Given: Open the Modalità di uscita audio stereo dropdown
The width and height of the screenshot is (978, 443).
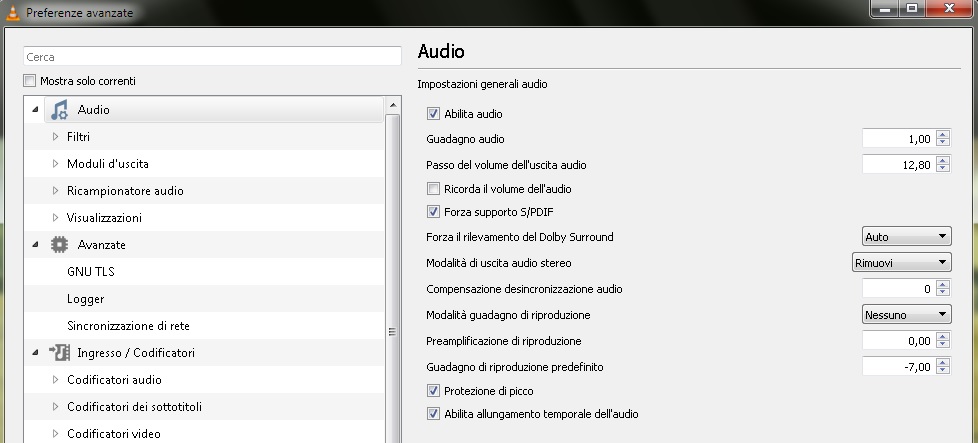Looking at the screenshot, I should pyautogui.click(x=902, y=263).
